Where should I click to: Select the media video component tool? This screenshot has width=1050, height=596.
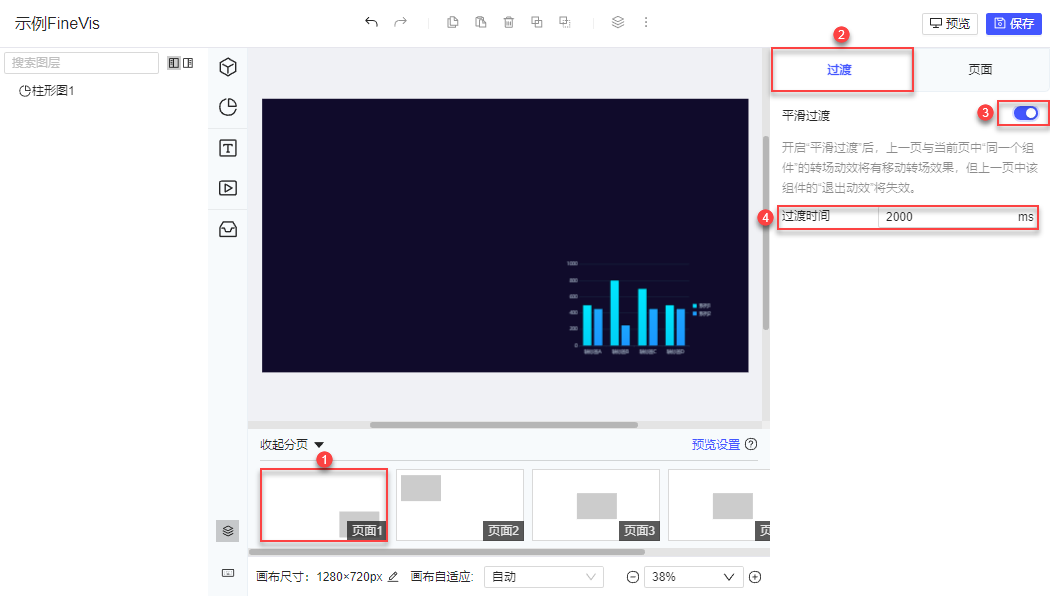[228, 188]
